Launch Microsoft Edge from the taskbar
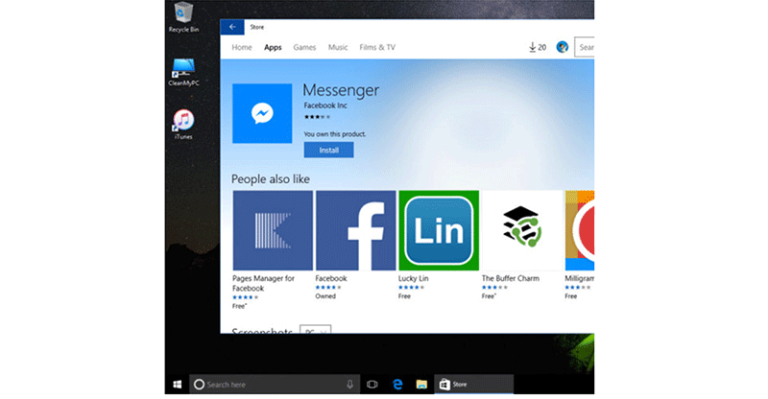Screen dimensions: 768x399 pyautogui.click(x=397, y=385)
